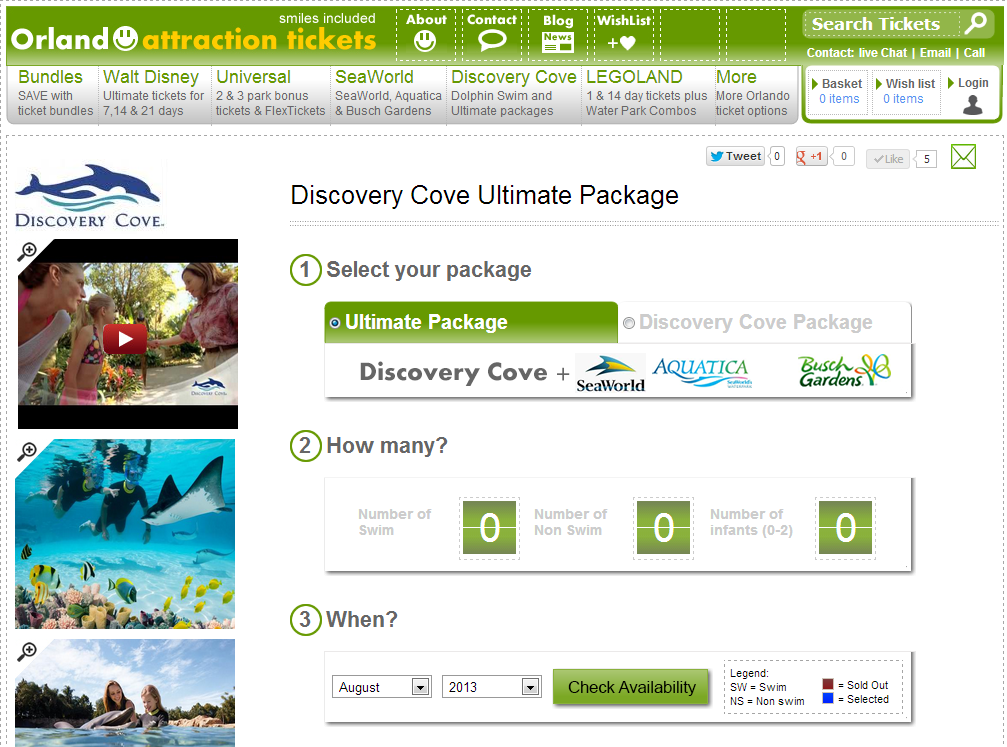Click the Email contact link
The image size is (1007, 747).
click(935, 53)
